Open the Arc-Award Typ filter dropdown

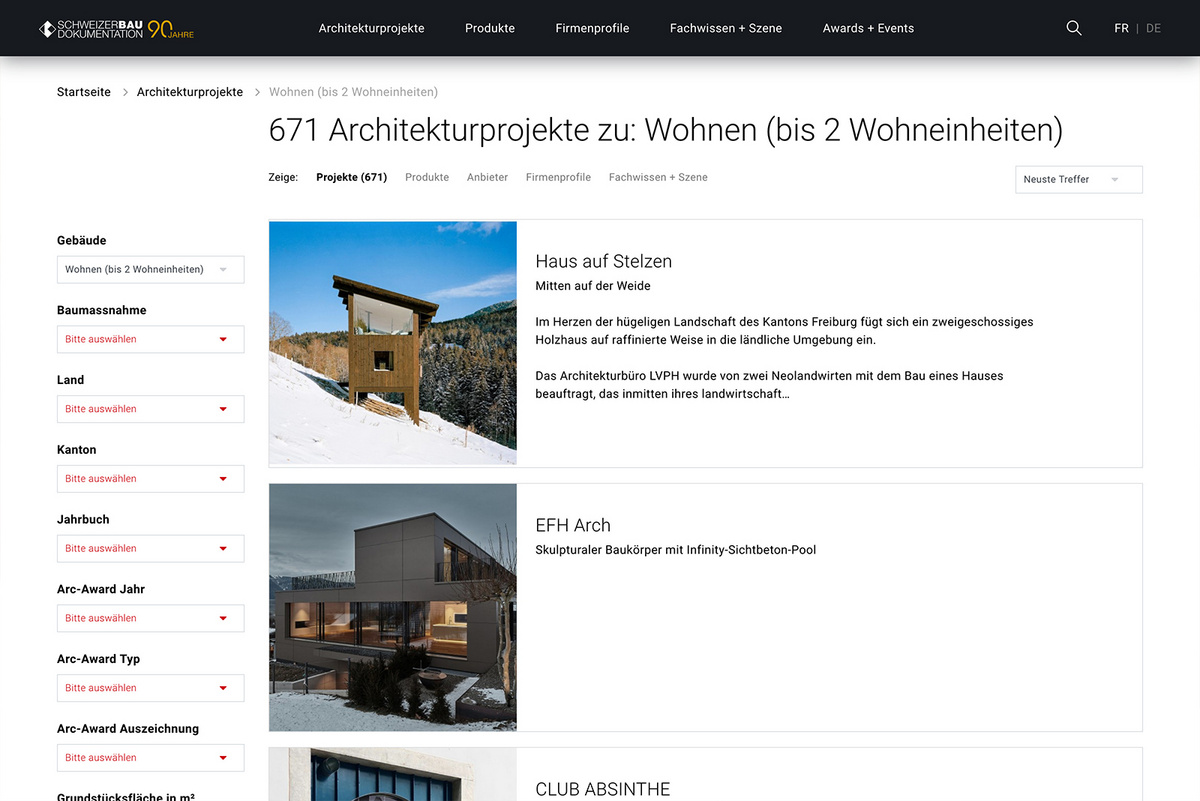click(x=150, y=688)
